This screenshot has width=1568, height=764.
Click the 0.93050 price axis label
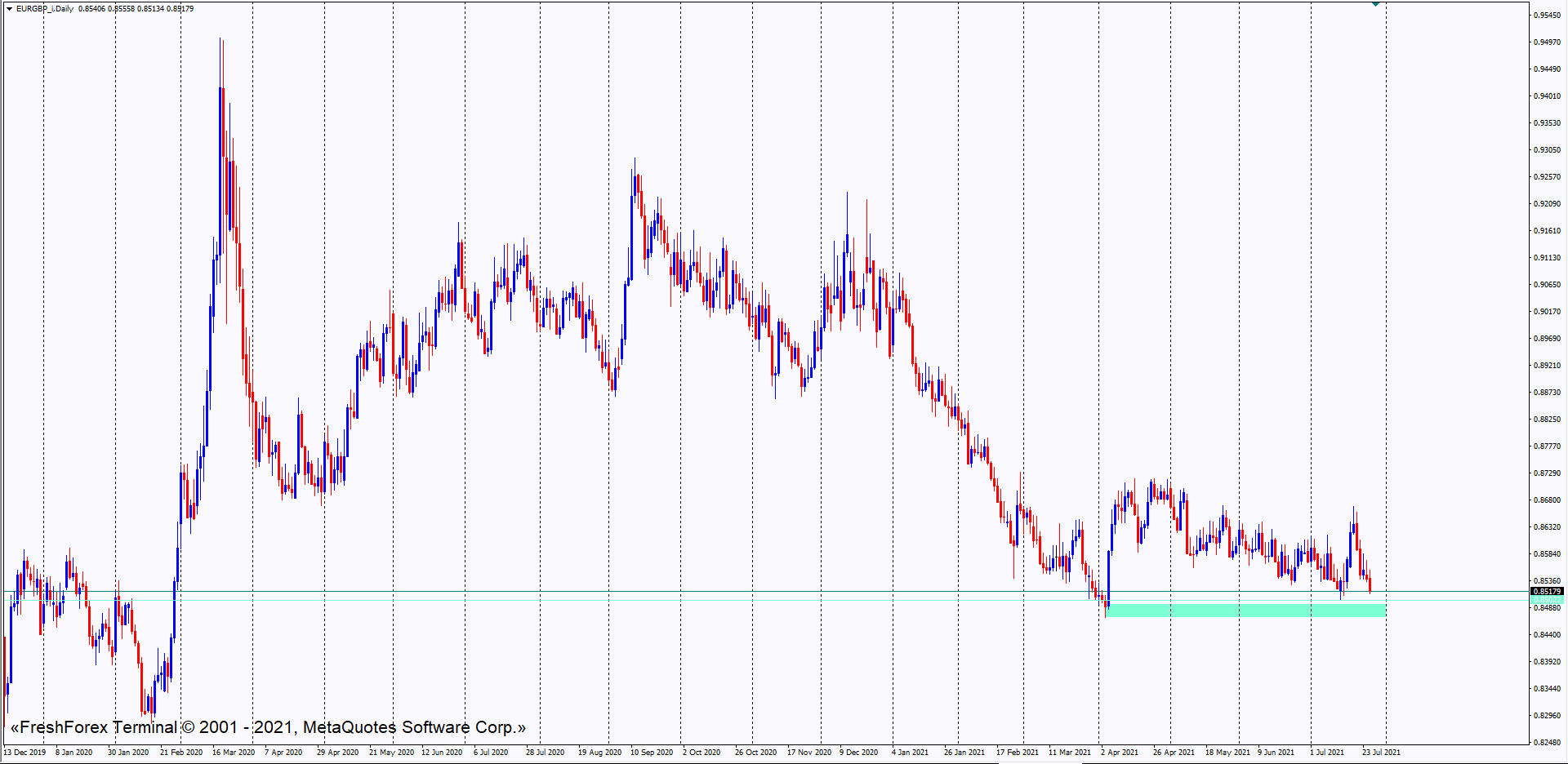click(1547, 150)
